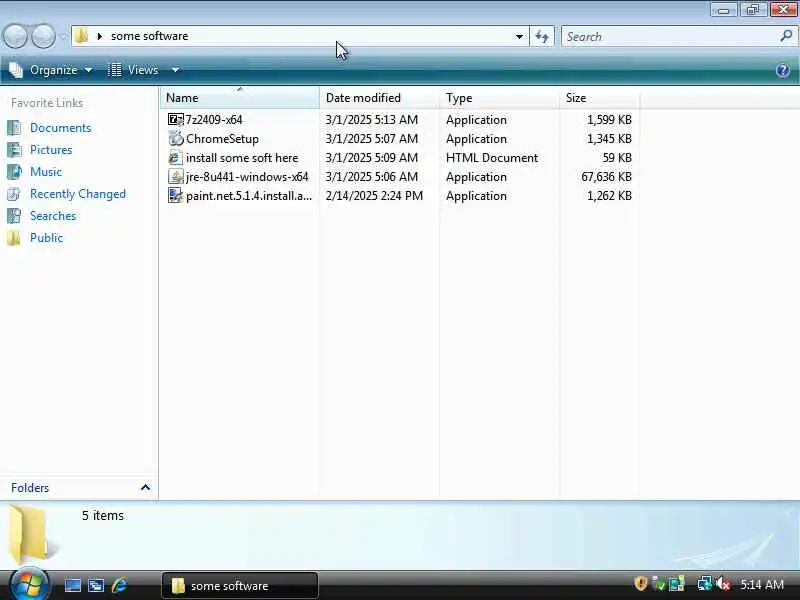Viewport: 800px width, 600px height.
Task: Open the Music favorite link
Action: tap(46, 171)
